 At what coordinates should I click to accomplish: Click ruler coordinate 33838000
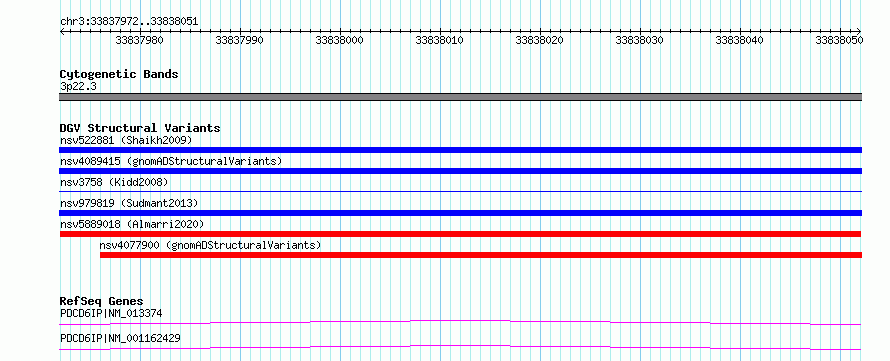point(339,40)
